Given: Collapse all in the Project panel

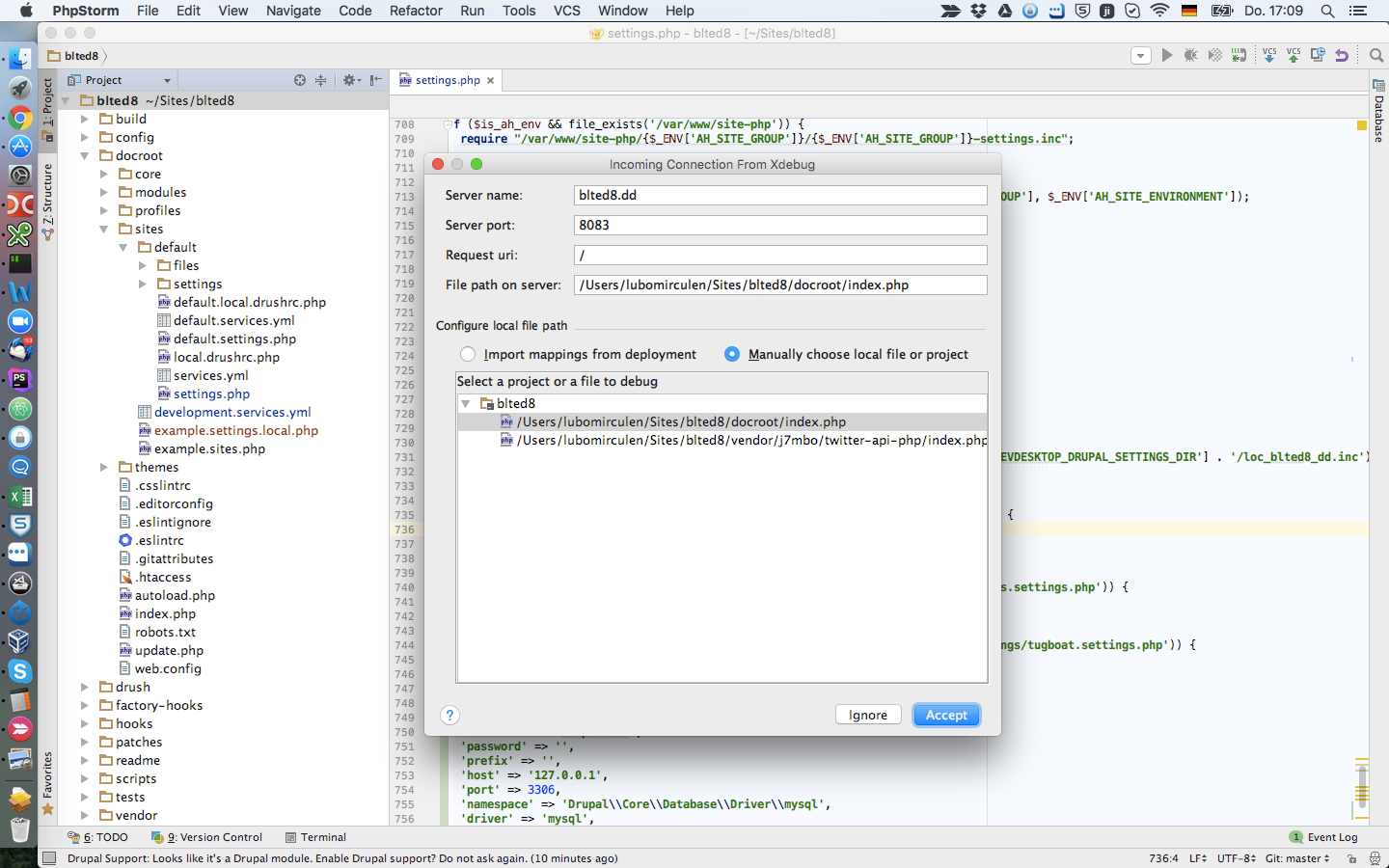Looking at the screenshot, I should (x=320, y=80).
